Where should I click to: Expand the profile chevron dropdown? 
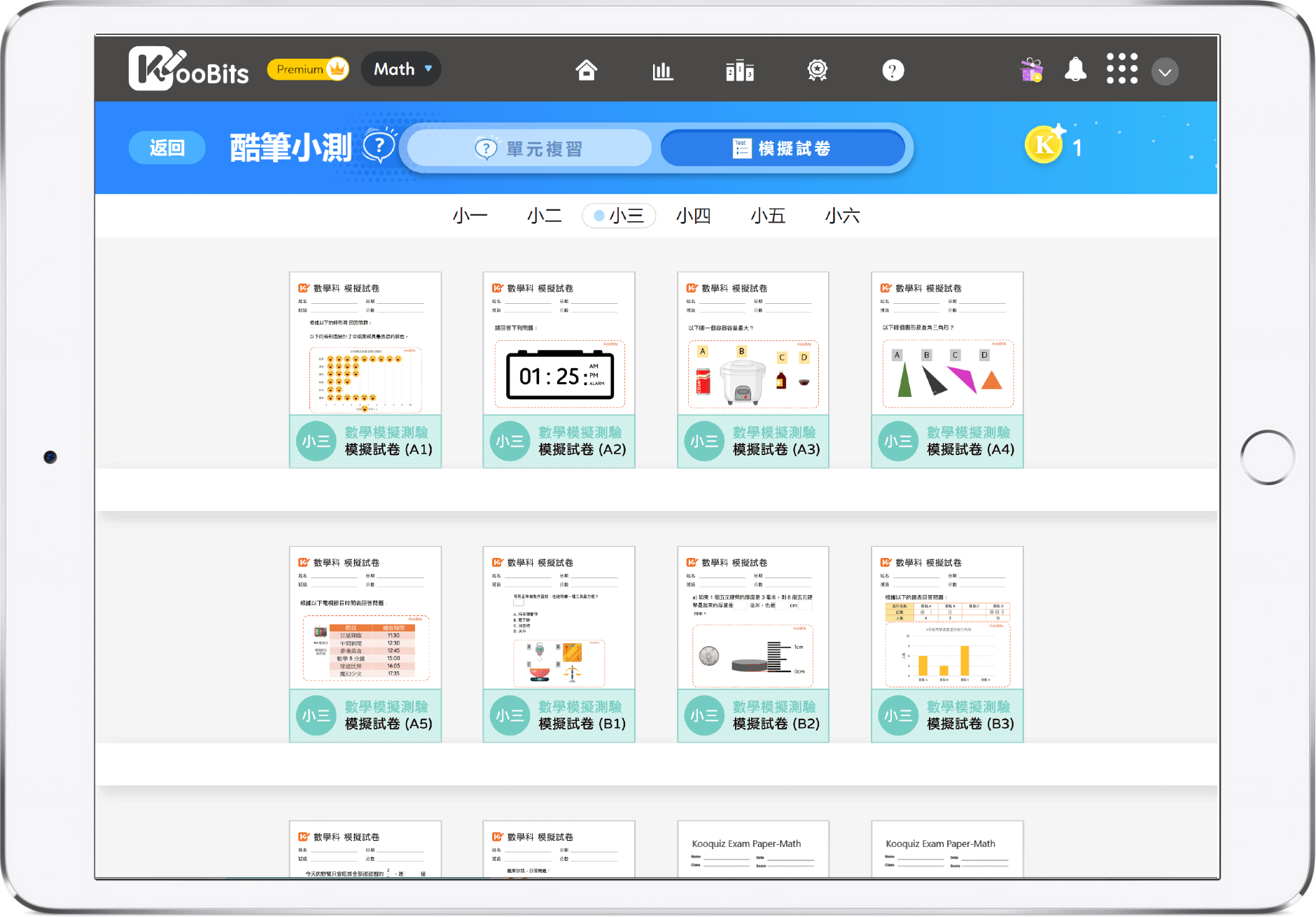(x=1165, y=72)
